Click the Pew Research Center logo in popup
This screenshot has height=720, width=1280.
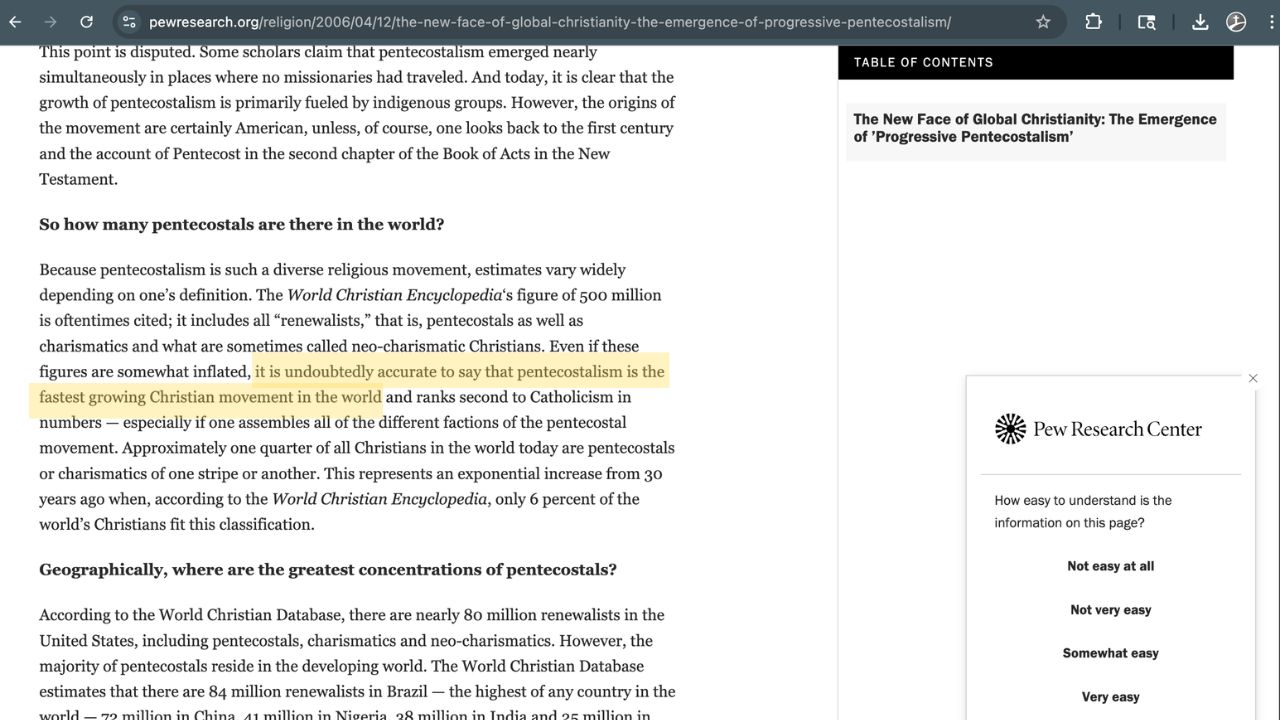coord(1098,429)
